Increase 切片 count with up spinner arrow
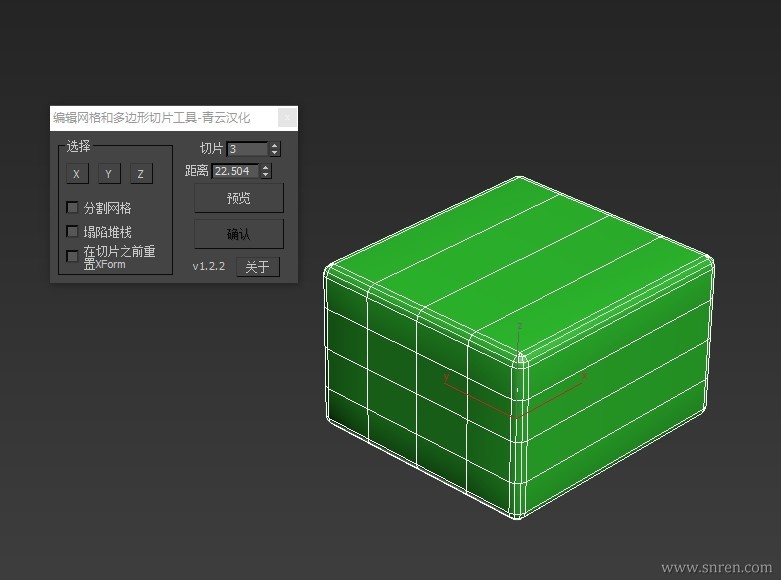Viewport: 781px width, 580px height. 275,146
